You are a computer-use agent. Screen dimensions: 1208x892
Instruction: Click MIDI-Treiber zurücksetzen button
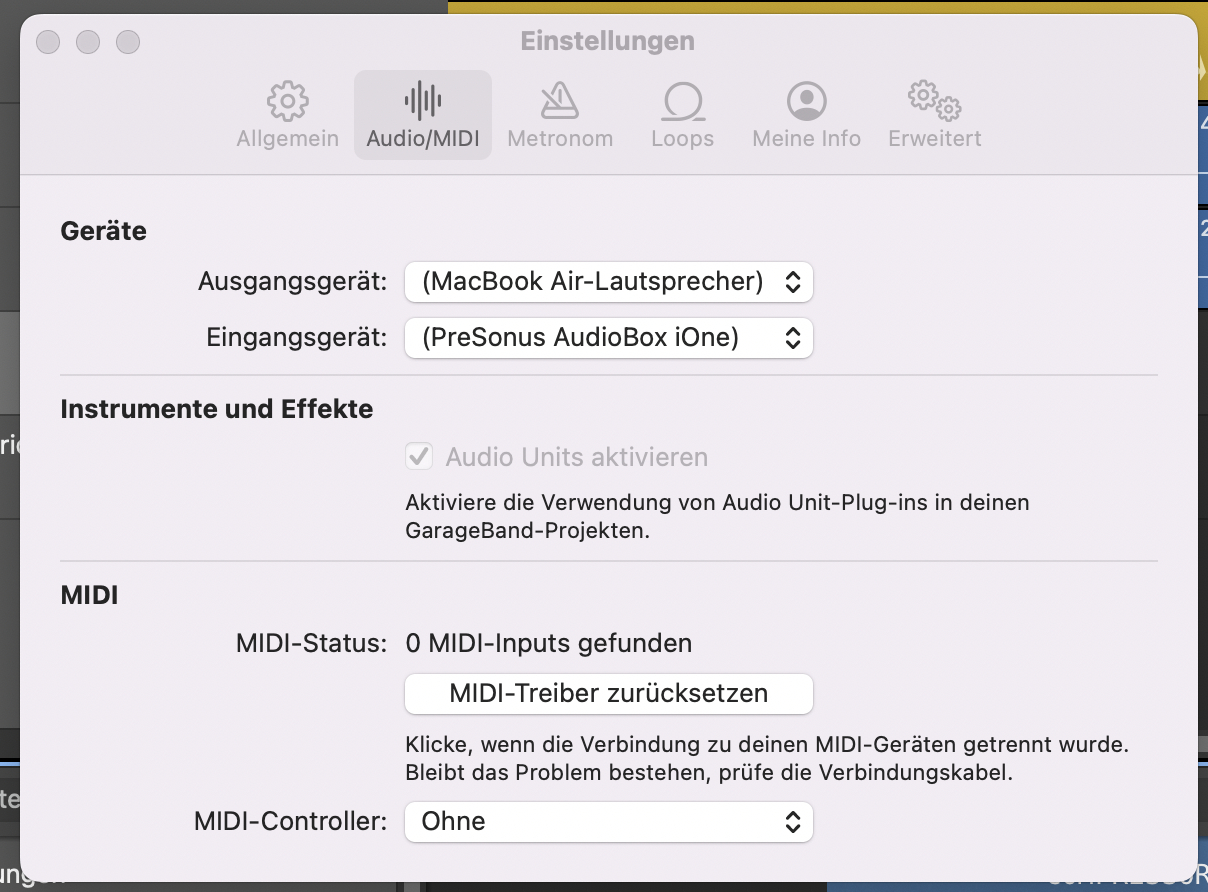[608, 693]
